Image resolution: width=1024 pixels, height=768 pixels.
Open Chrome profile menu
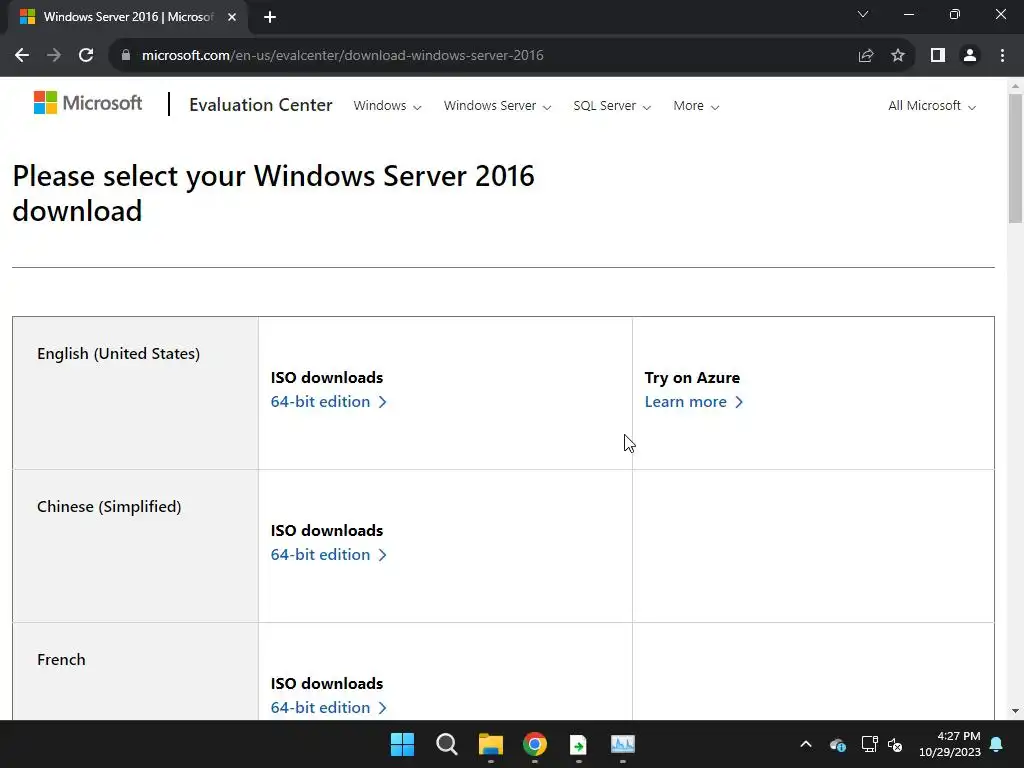click(970, 56)
